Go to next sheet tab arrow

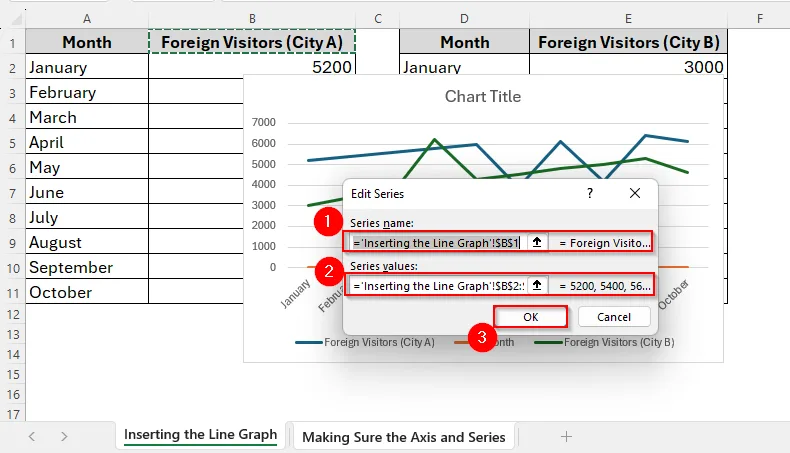click(x=64, y=436)
